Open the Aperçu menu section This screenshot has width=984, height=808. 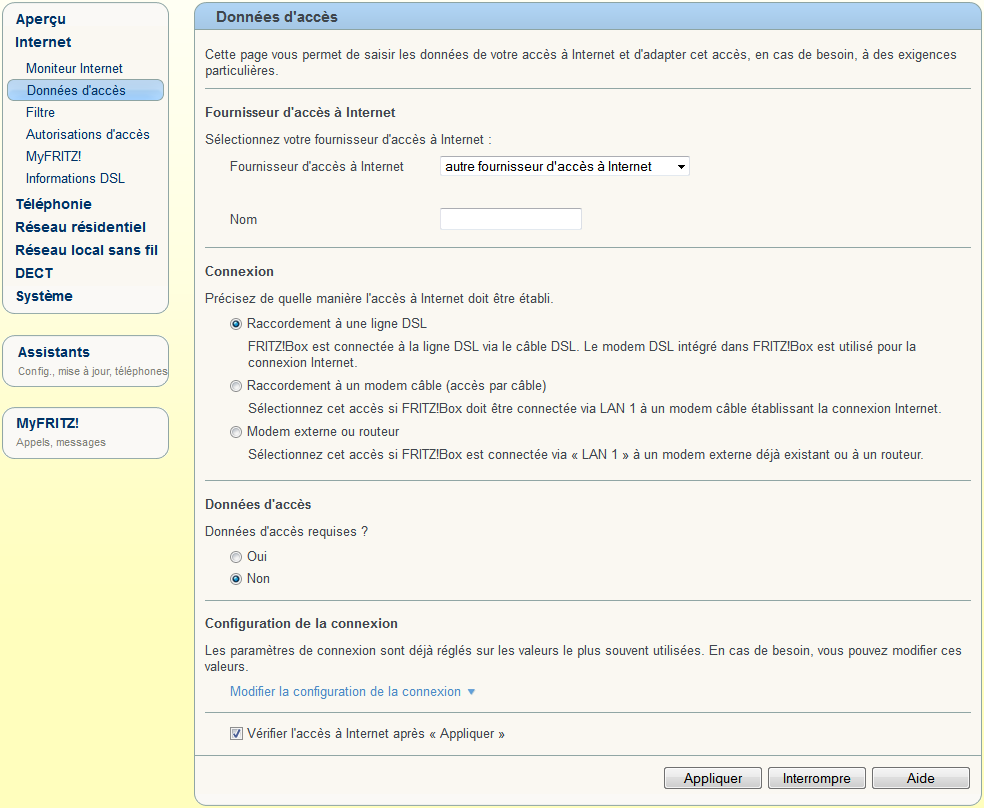point(40,19)
